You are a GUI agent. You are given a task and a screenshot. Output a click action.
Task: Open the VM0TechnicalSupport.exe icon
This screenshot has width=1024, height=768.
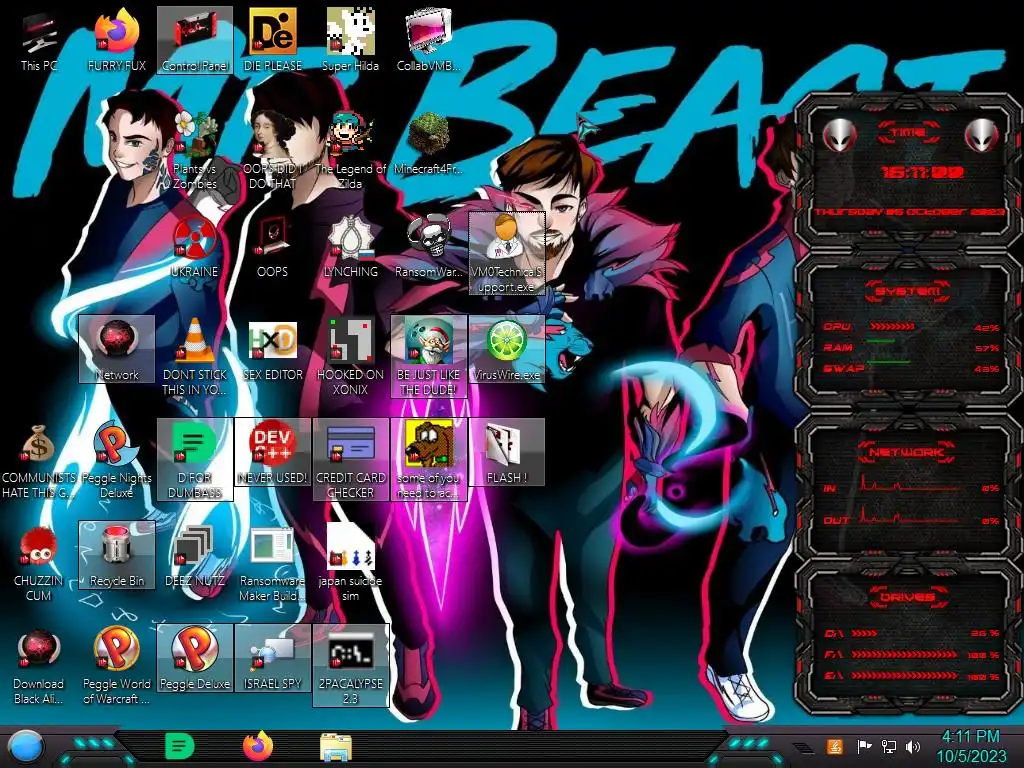click(x=506, y=253)
